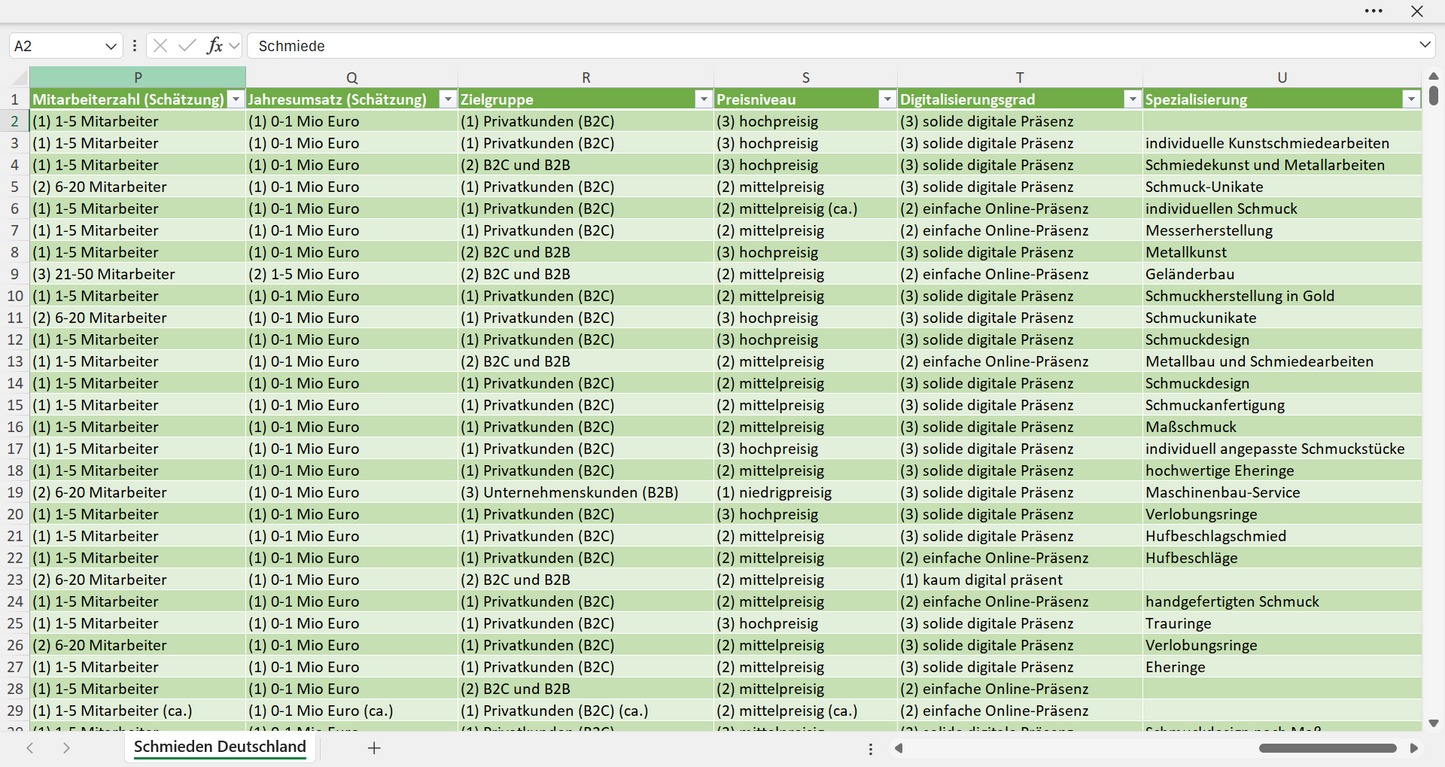Click tab bar split handle dots
This screenshot has width=1445, height=767.
point(871,748)
